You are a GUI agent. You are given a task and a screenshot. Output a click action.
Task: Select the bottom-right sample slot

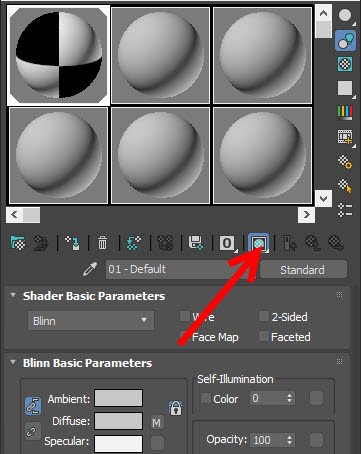262,155
